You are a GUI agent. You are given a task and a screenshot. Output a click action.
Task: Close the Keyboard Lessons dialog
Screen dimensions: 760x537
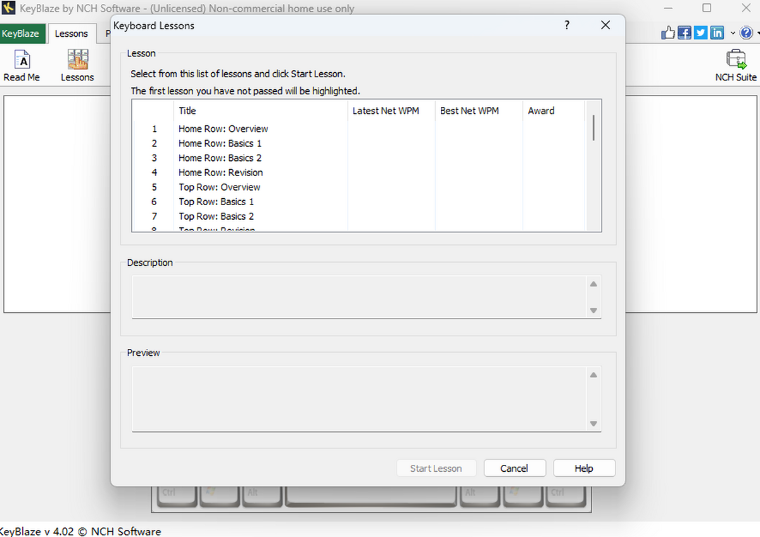point(605,25)
